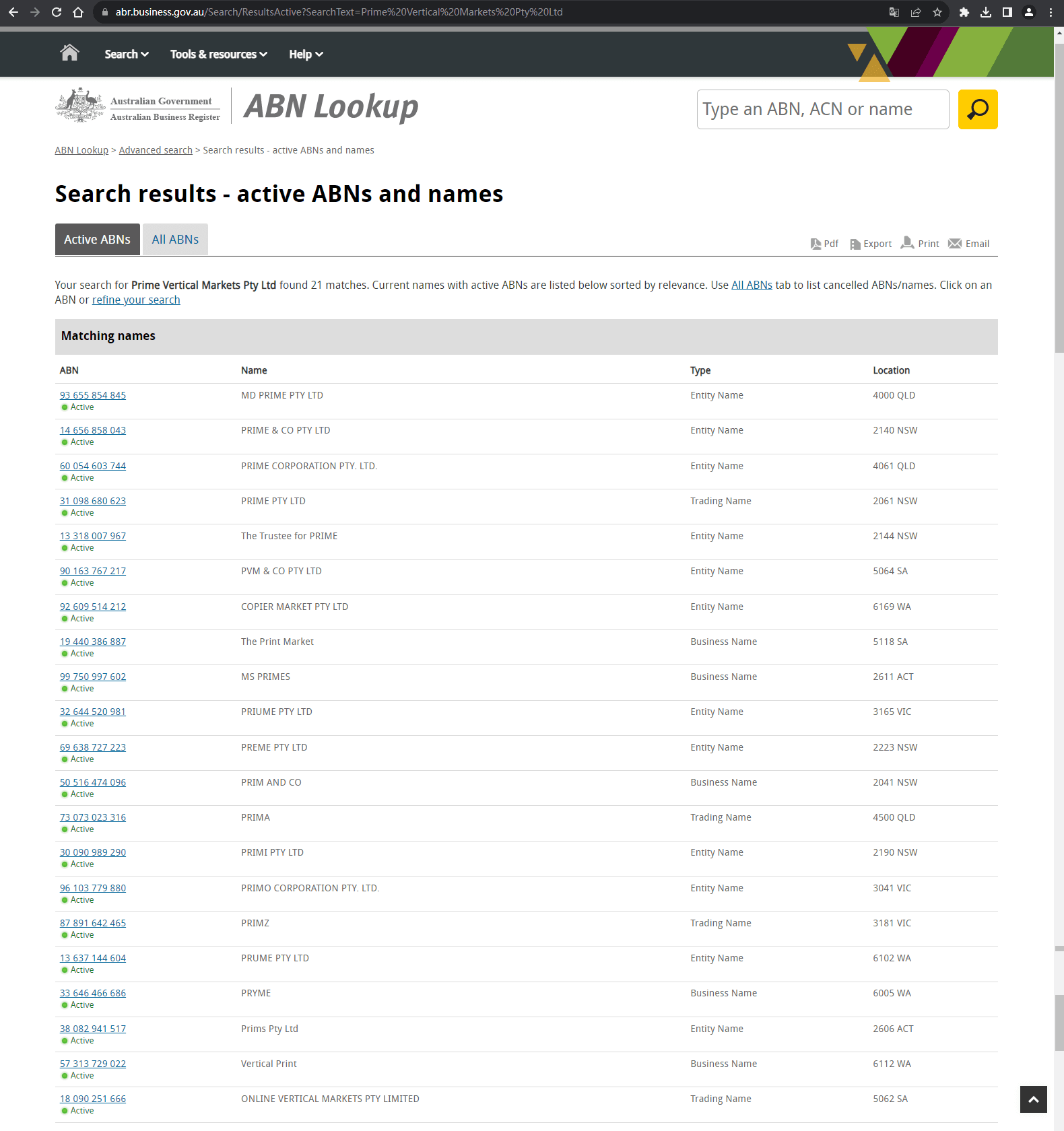Open Advanced search breadcrumb link

coord(156,150)
